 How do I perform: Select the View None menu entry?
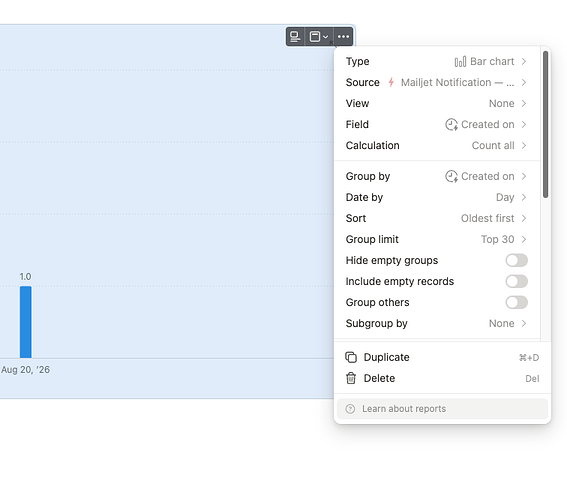tap(436, 103)
